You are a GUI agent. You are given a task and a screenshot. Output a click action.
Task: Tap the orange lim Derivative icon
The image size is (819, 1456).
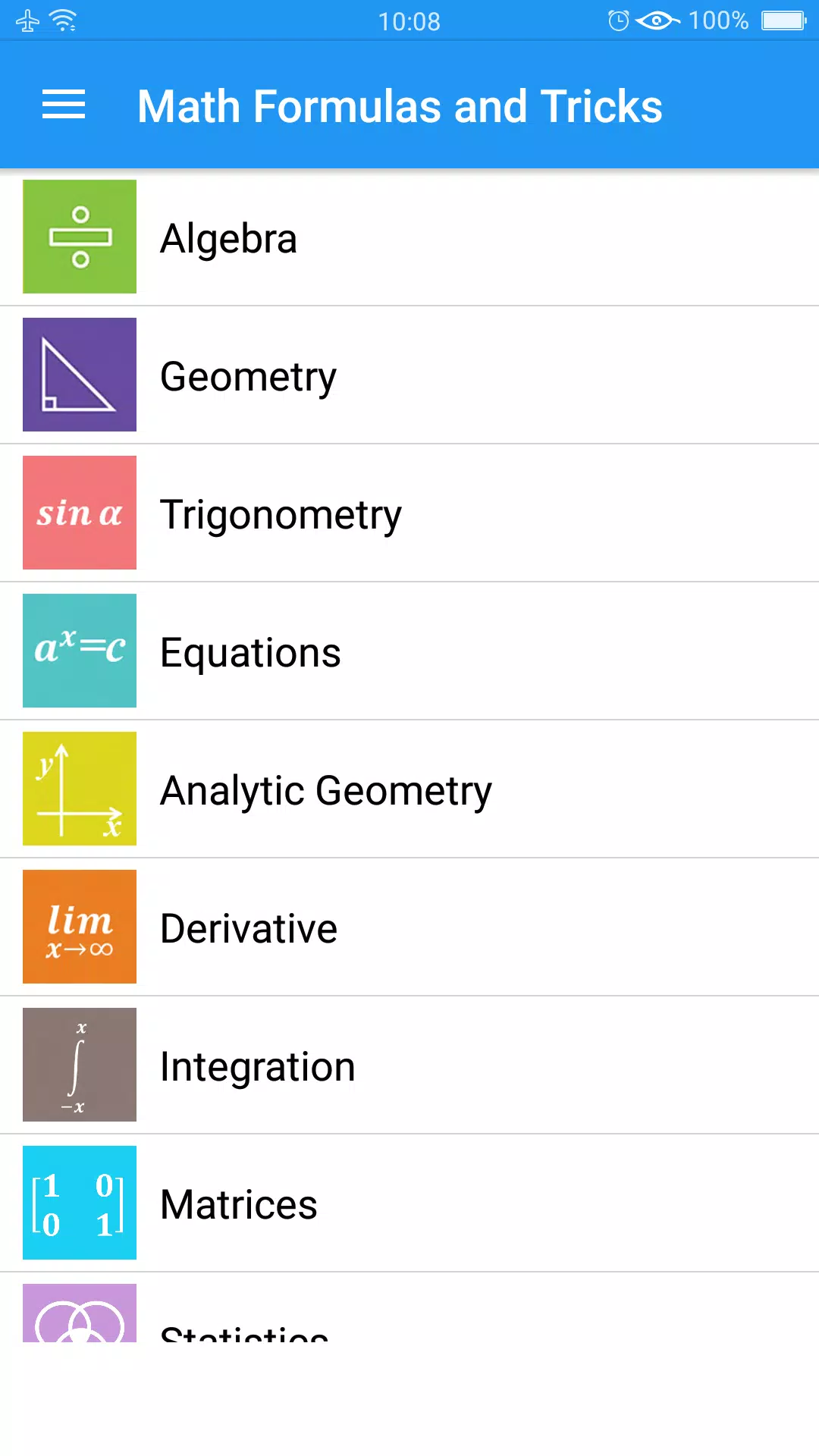pyautogui.click(x=80, y=927)
